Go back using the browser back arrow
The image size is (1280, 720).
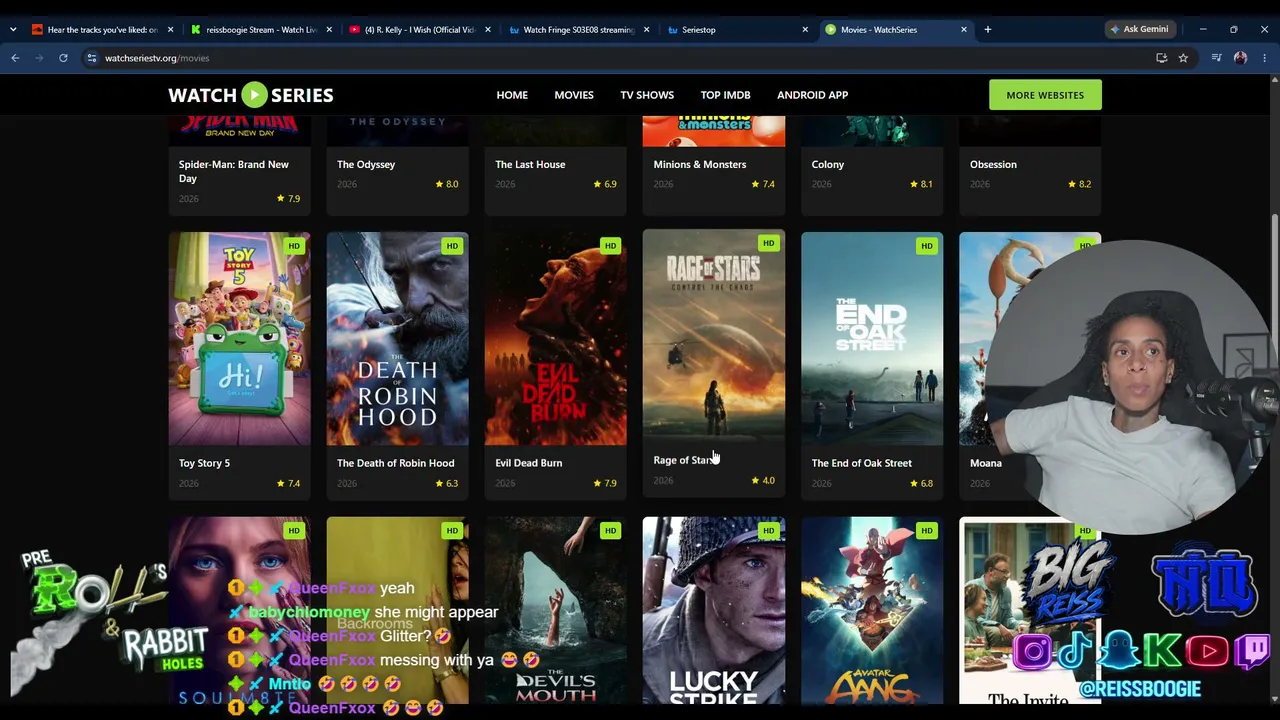click(15, 58)
